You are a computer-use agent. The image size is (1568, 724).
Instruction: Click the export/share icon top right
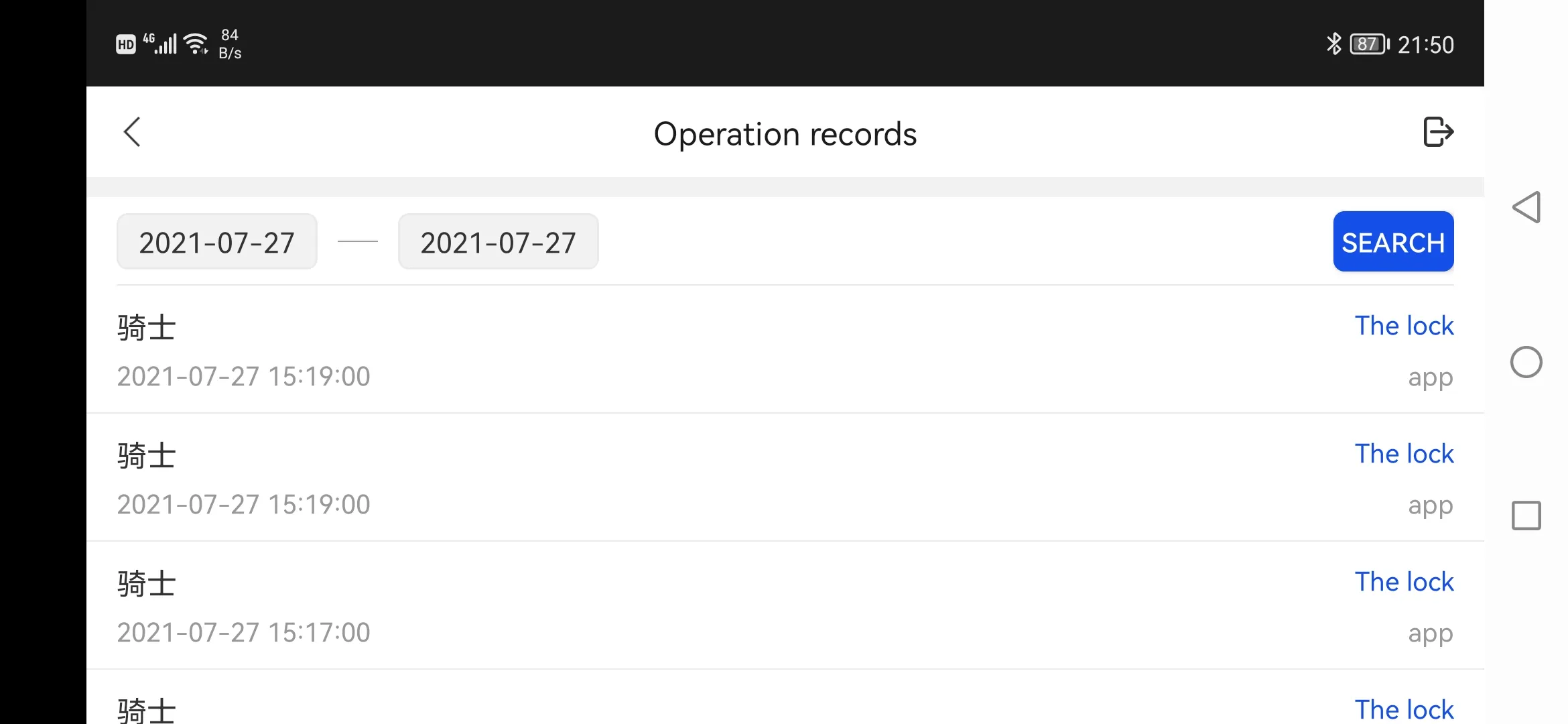[1439, 131]
